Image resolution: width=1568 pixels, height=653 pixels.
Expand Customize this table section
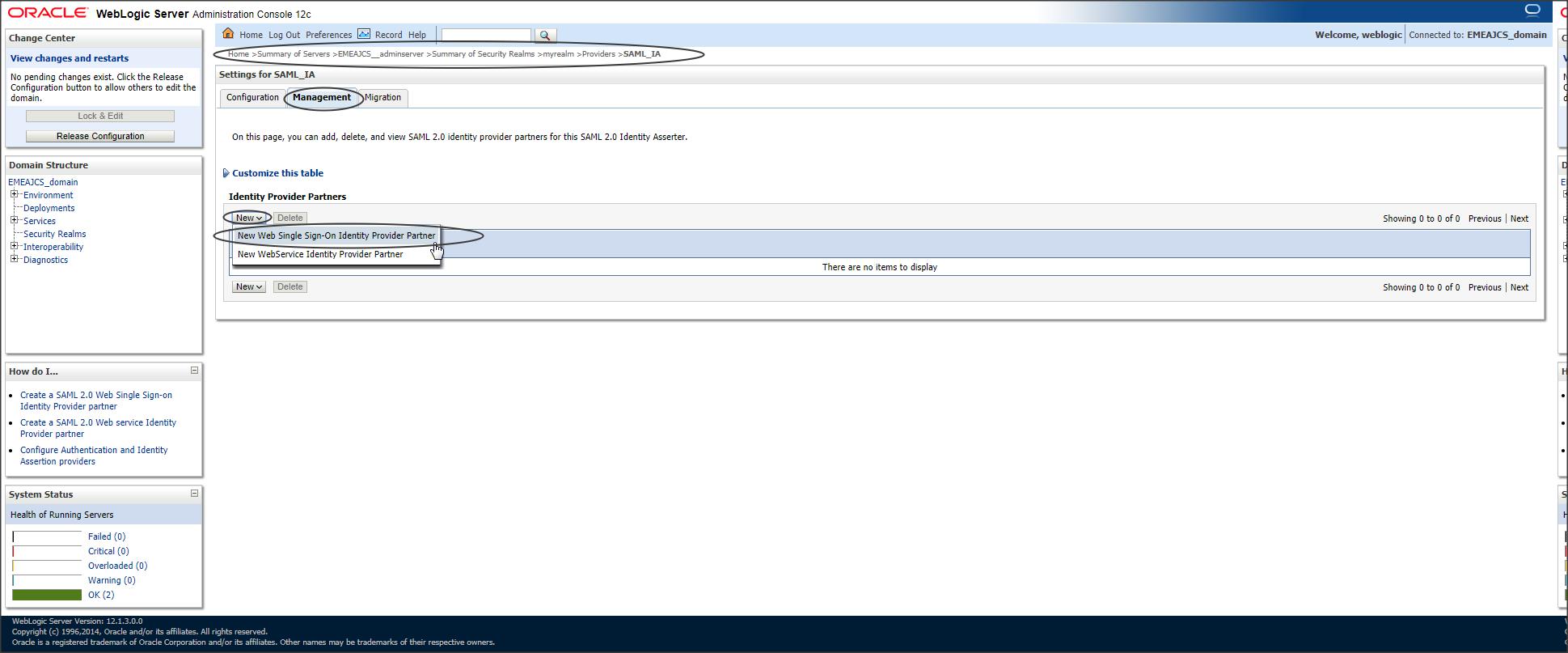[x=226, y=173]
